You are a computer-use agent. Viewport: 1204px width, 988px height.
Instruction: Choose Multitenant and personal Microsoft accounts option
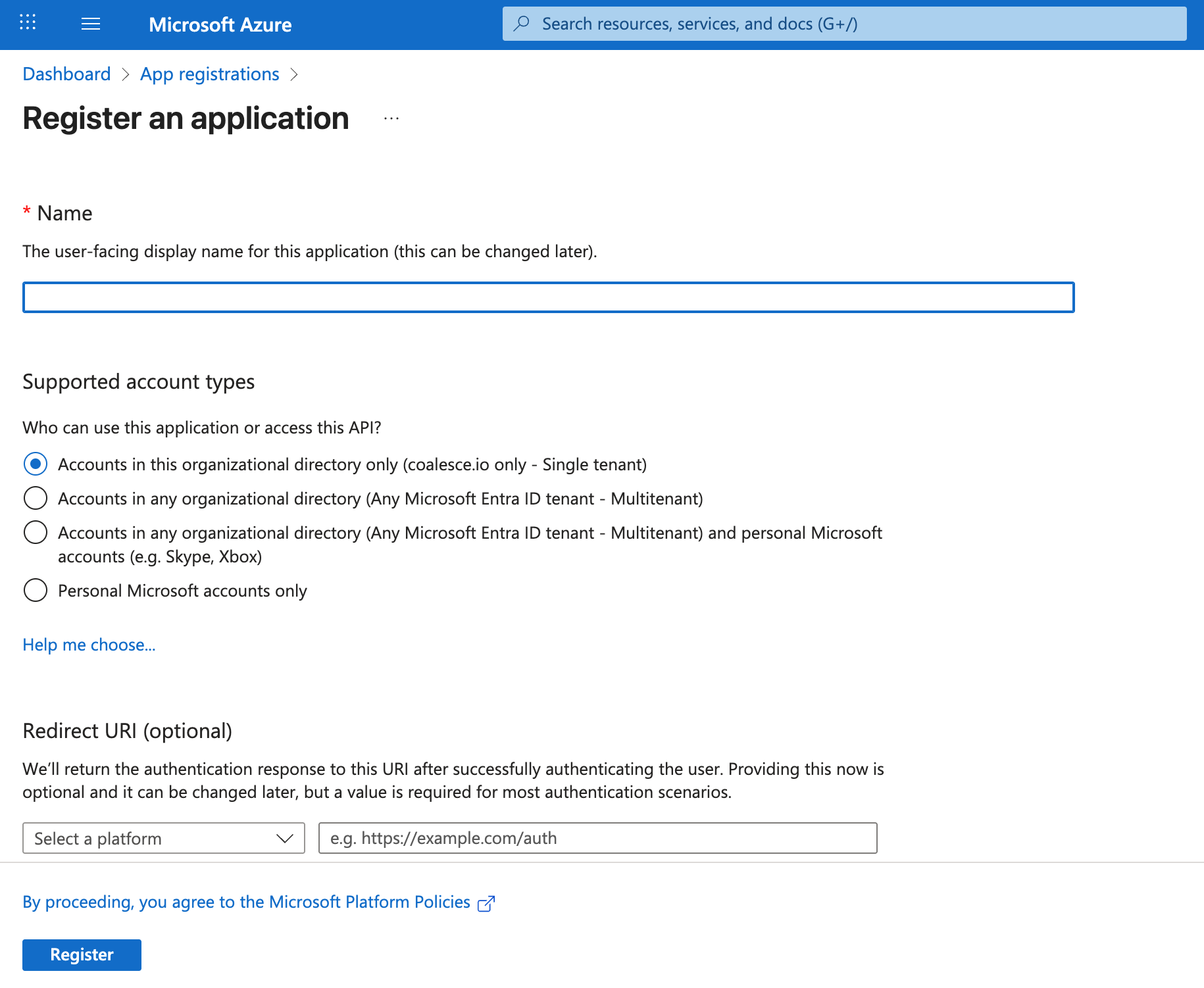point(36,533)
